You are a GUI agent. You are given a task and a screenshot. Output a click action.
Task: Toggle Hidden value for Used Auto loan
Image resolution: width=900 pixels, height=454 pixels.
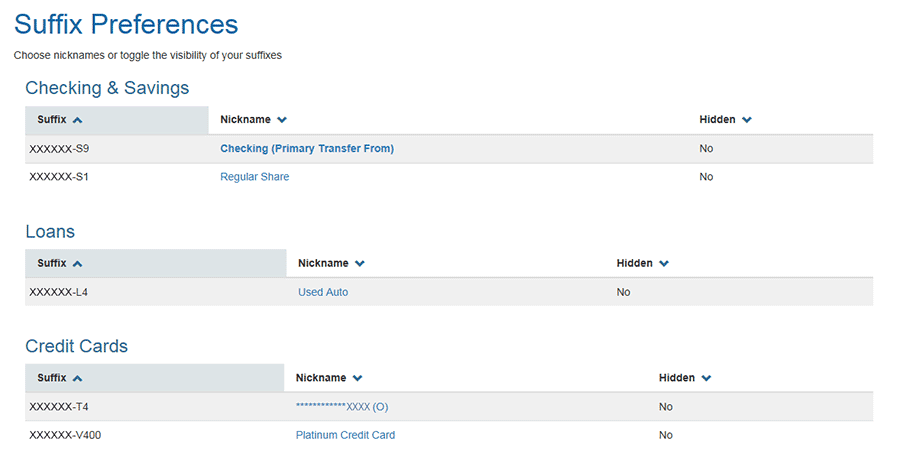pos(623,292)
